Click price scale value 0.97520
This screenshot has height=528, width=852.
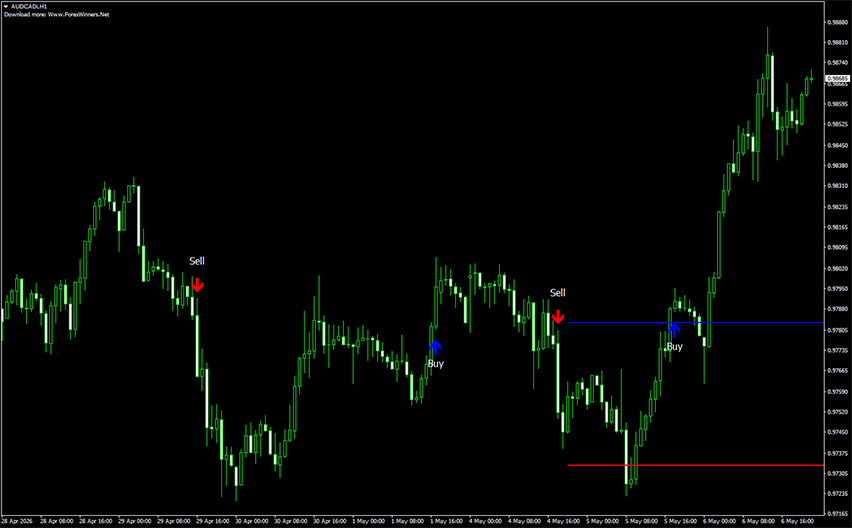[x=838, y=412]
